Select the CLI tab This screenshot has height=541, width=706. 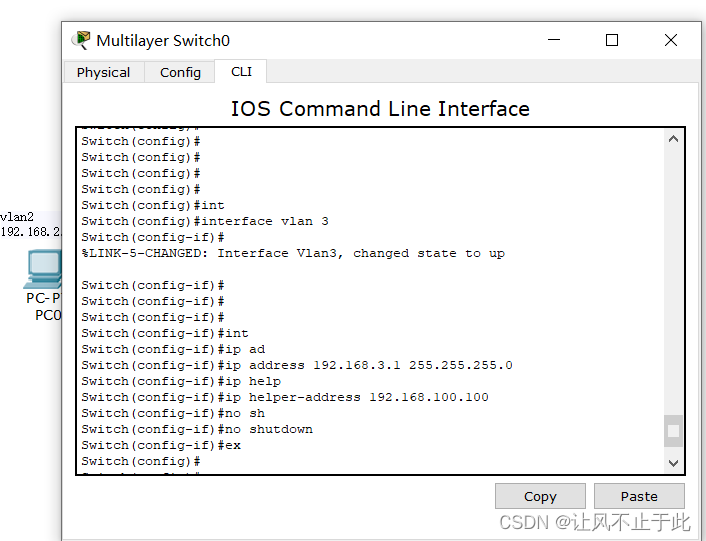coord(241,72)
